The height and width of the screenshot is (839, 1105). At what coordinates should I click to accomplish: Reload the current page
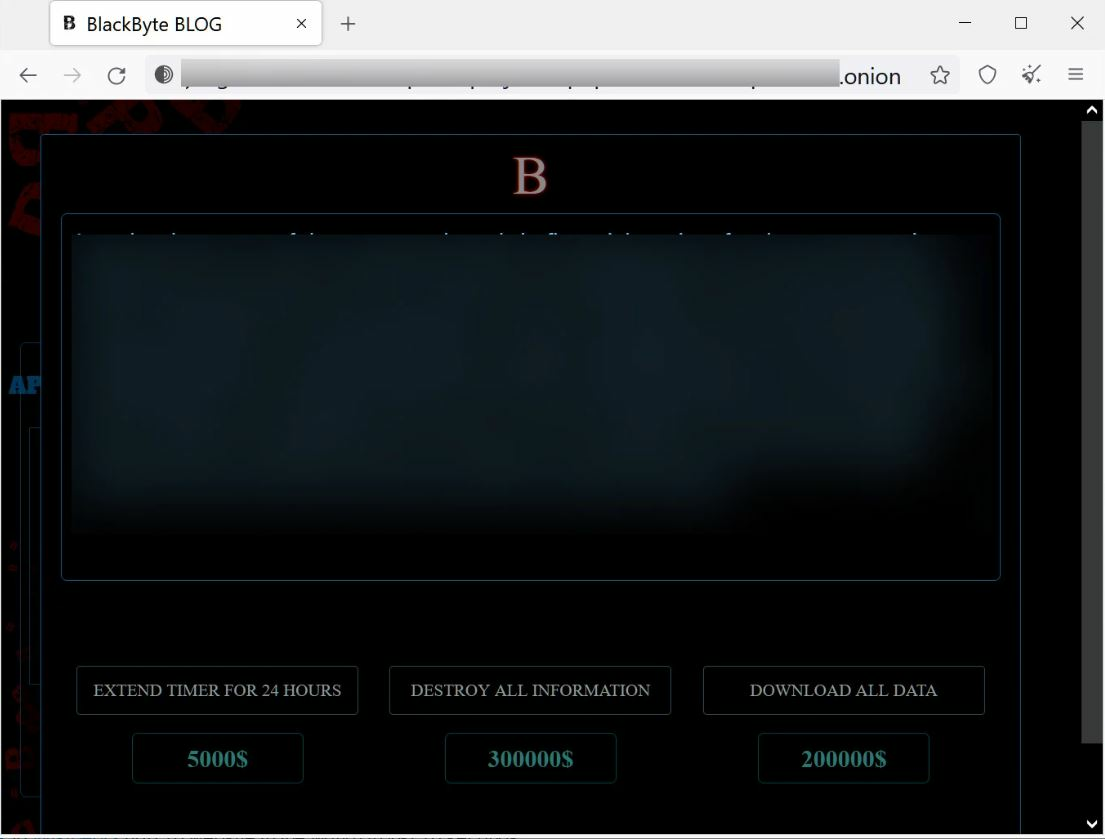(x=116, y=76)
